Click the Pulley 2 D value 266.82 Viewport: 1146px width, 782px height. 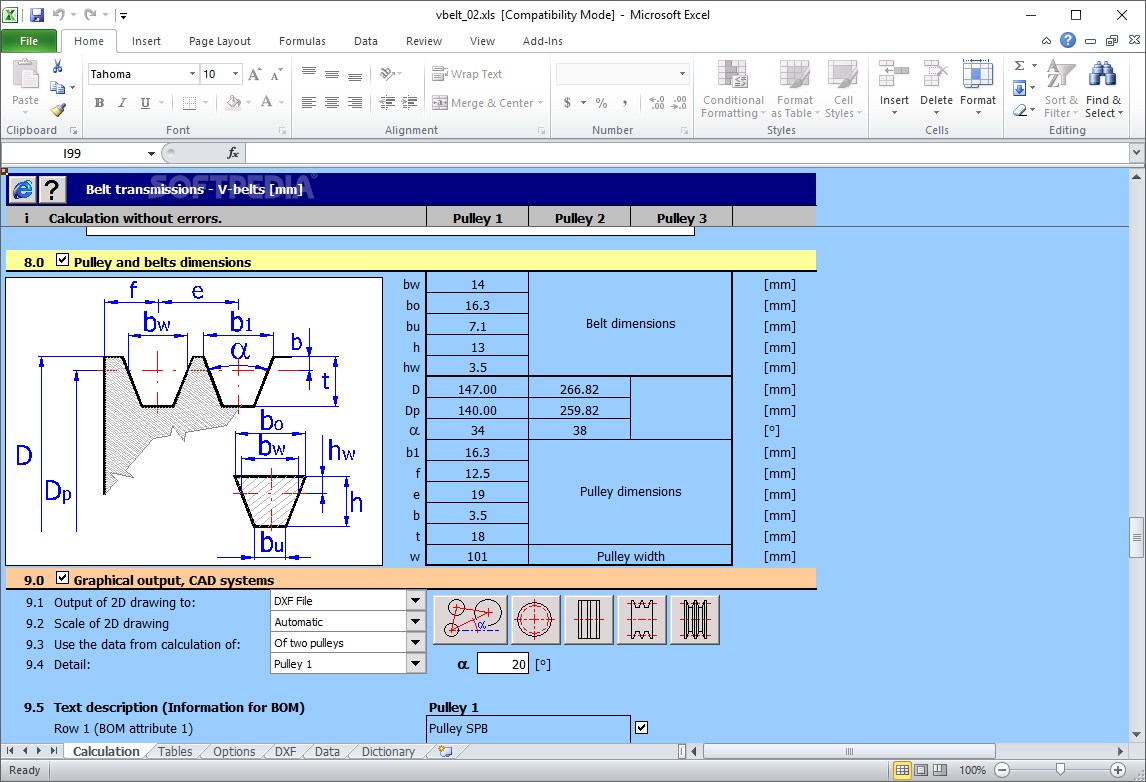(x=580, y=390)
